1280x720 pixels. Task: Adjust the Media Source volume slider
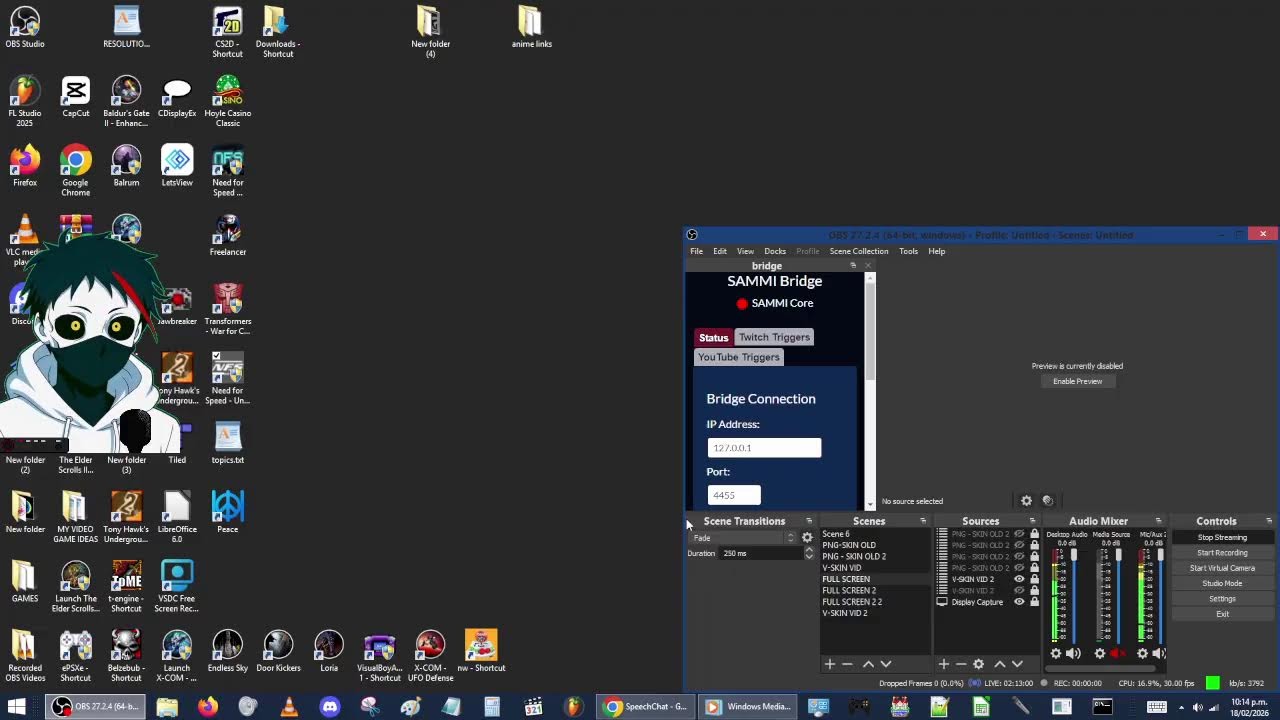click(x=1118, y=595)
